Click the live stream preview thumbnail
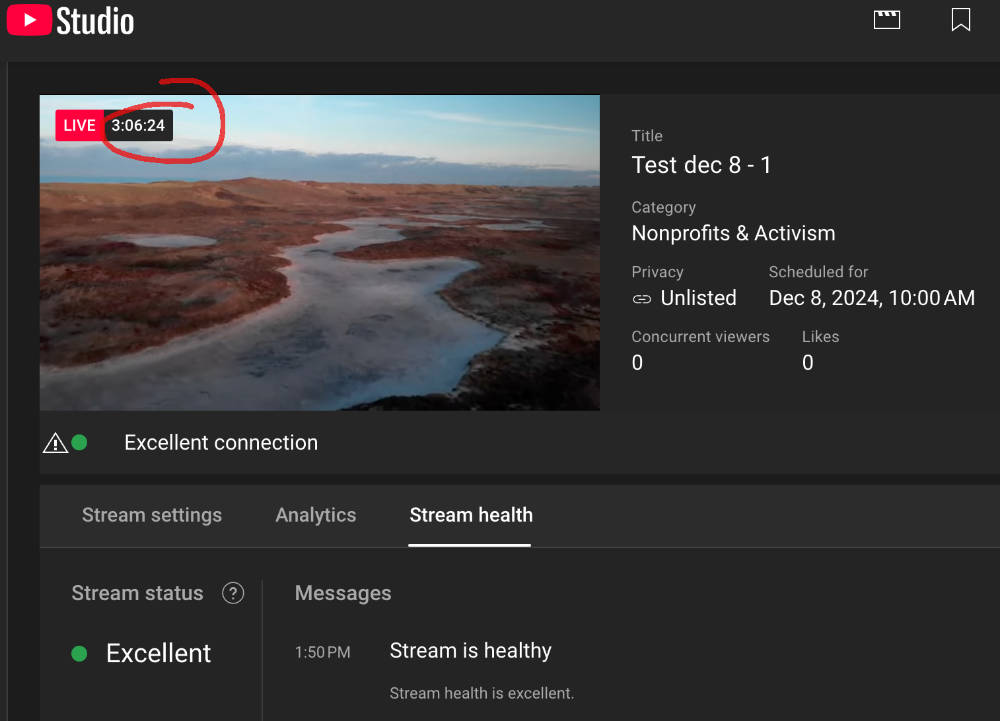 [320, 270]
